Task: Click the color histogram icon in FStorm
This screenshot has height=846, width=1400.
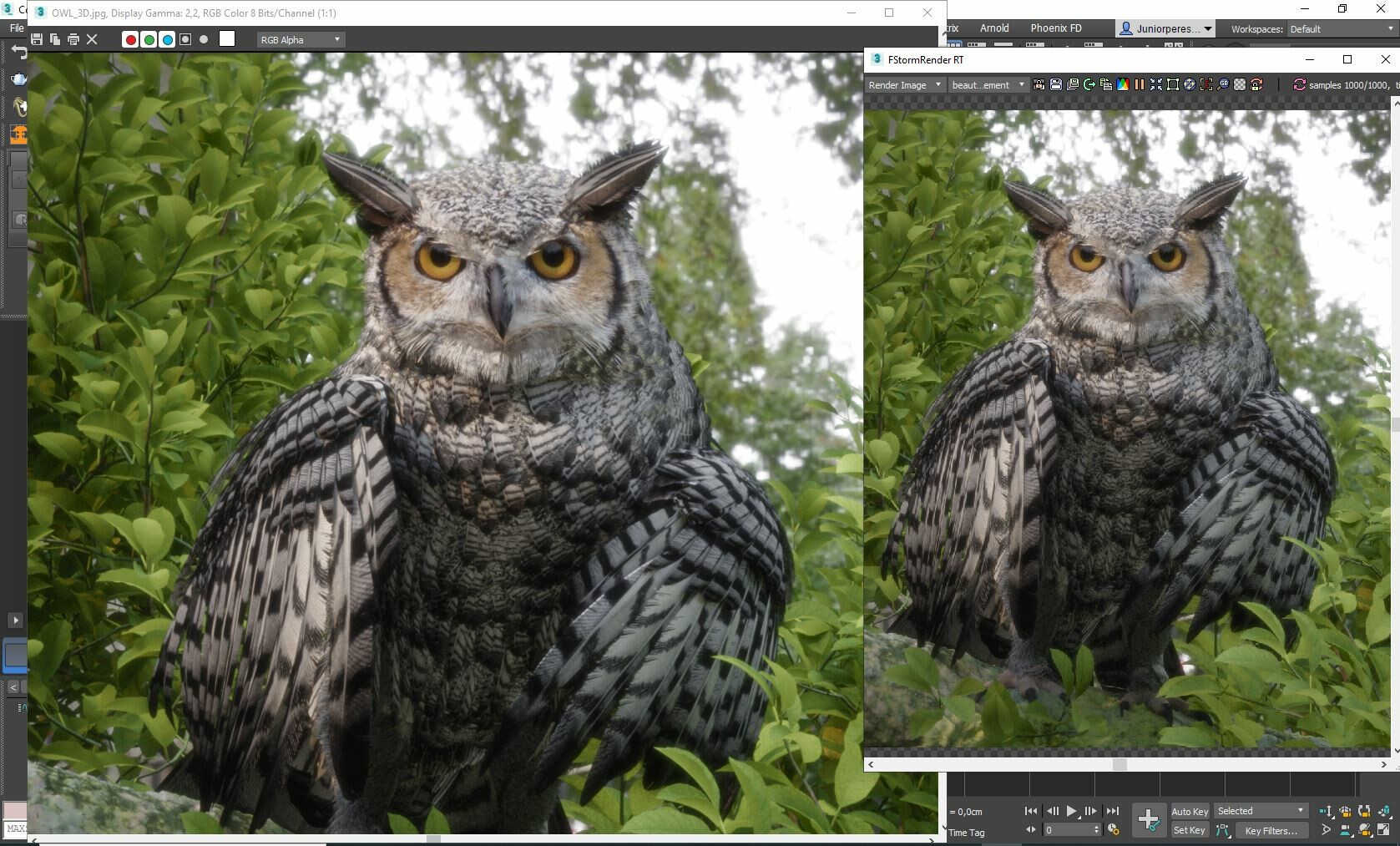Action: [x=1123, y=84]
